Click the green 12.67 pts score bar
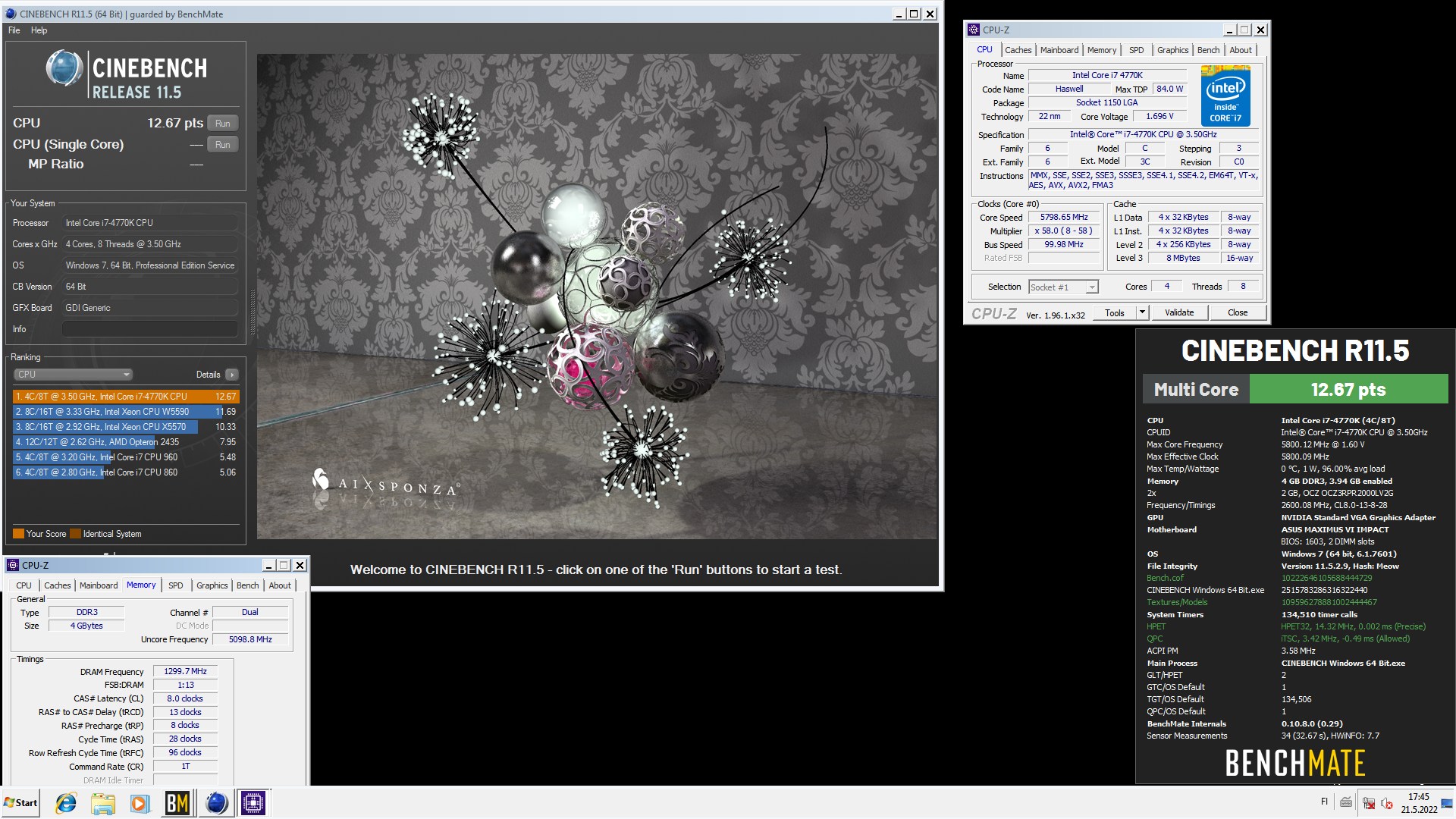This screenshot has width=1456, height=819. tap(1348, 390)
